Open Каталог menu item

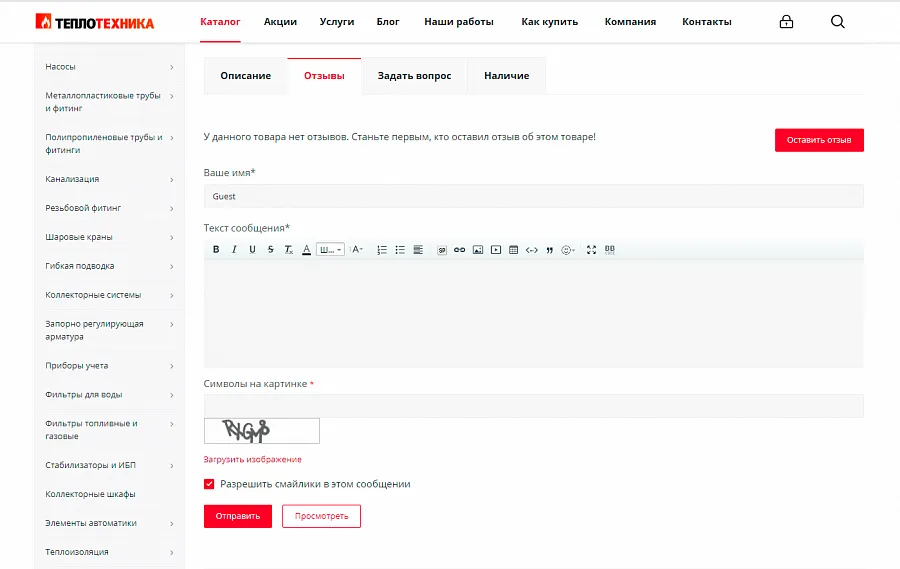[220, 22]
